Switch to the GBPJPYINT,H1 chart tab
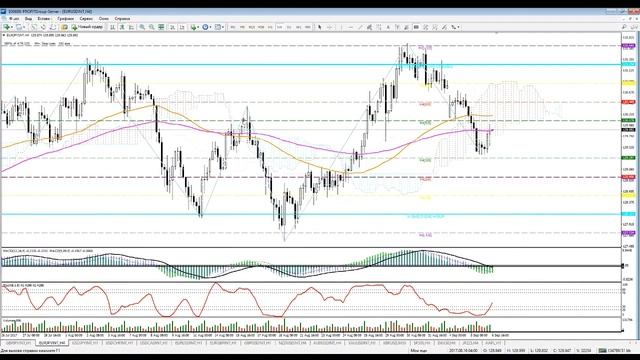This screenshot has height=360, width=640. (18, 343)
